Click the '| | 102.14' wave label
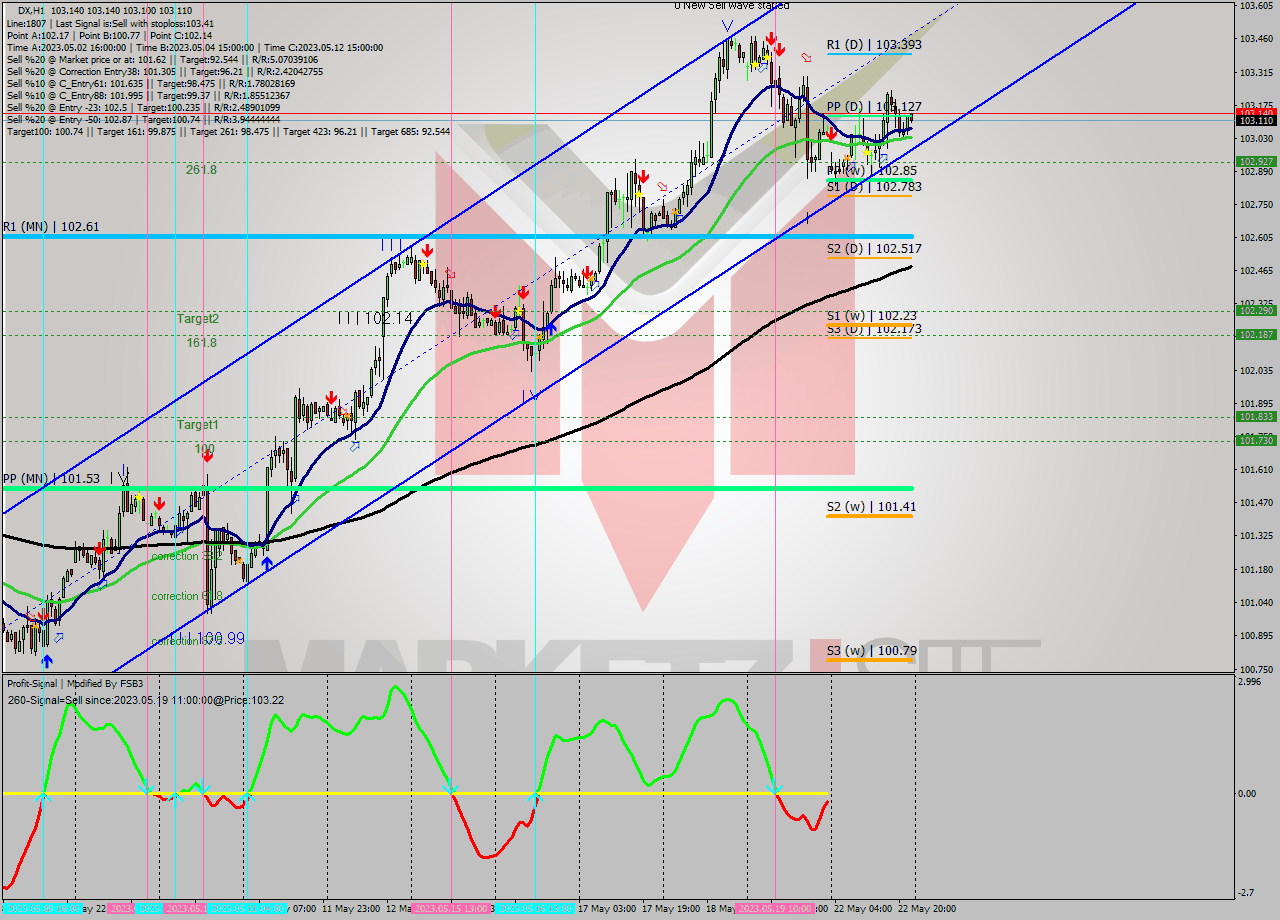This screenshot has width=1280, height=920. [x=375, y=318]
